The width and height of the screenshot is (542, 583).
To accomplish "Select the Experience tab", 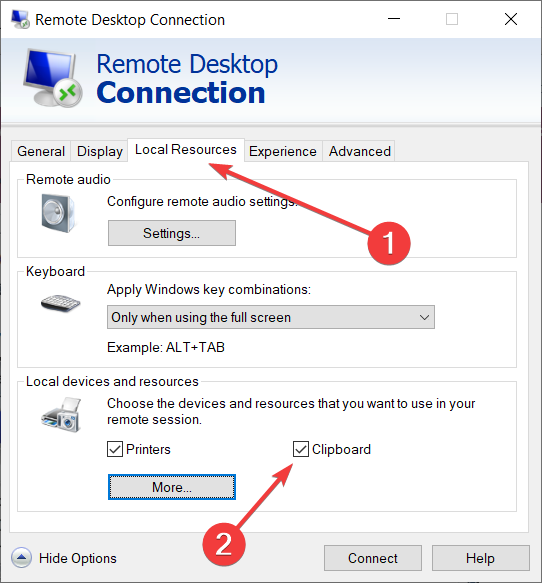I will [x=283, y=151].
